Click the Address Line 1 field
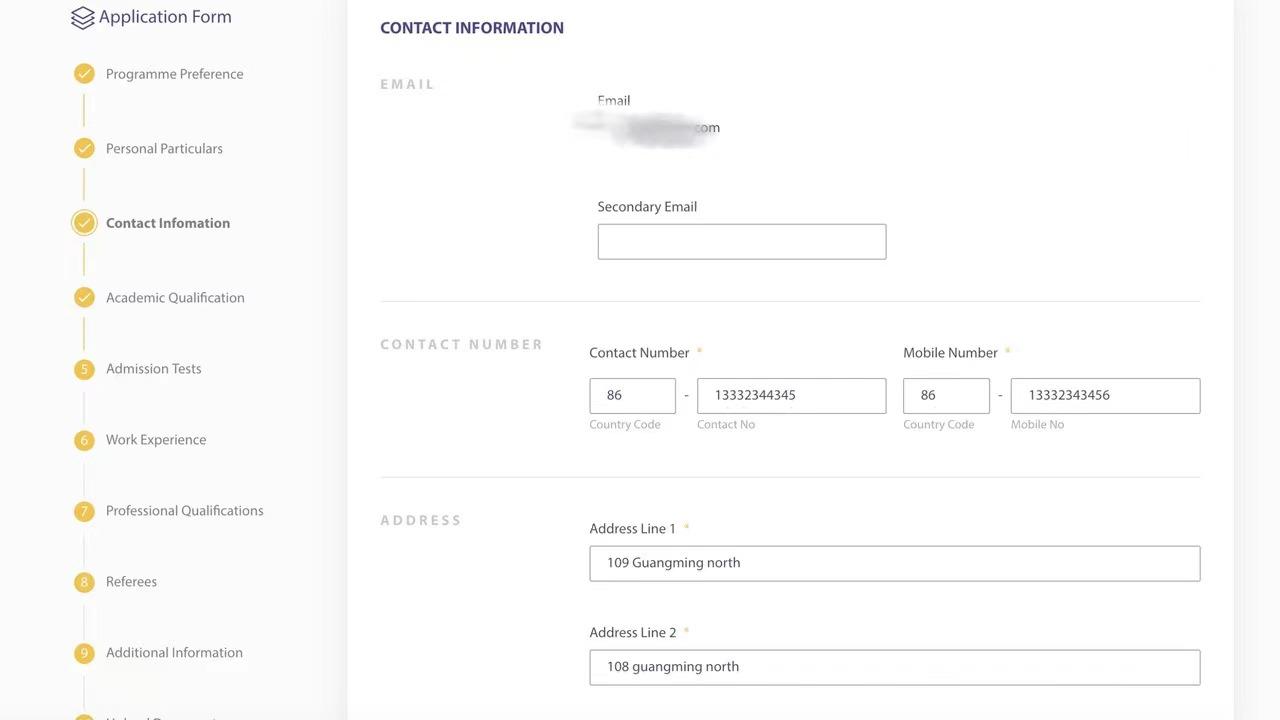 pos(895,564)
